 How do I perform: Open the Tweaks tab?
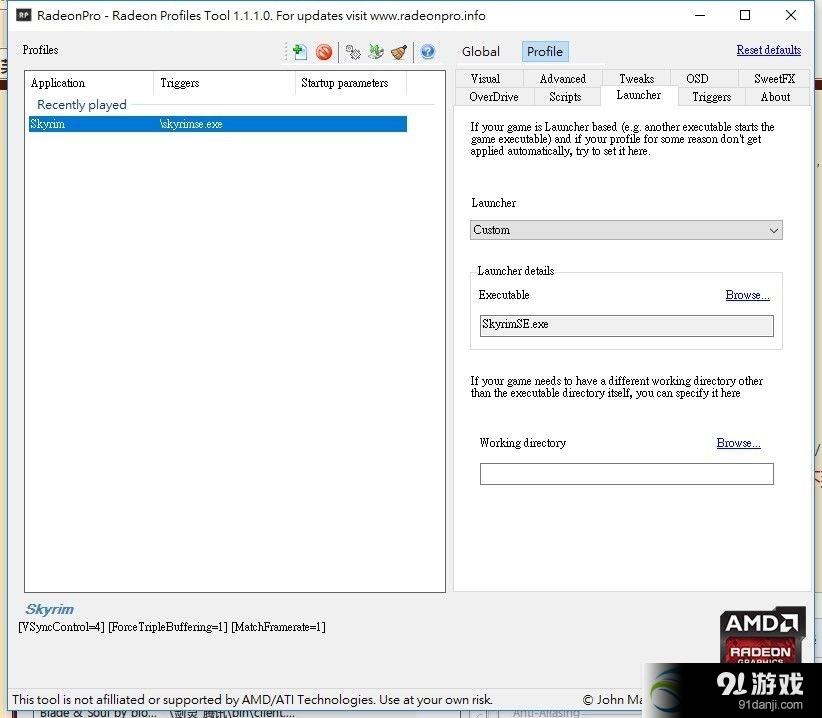(x=636, y=79)
